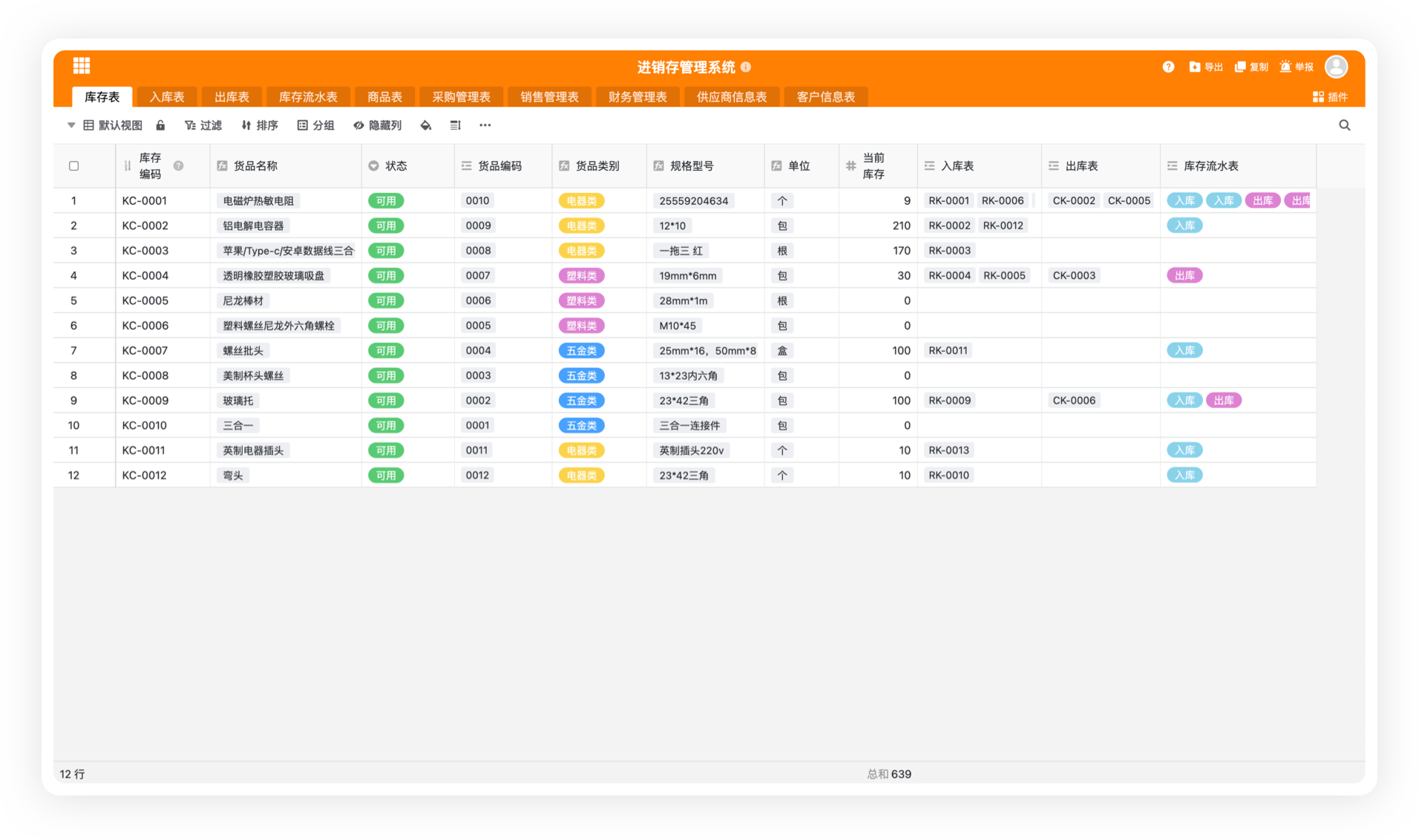Open the app grid menu icon
This screenshot has height=840, width=1419.
pos(82,66)
